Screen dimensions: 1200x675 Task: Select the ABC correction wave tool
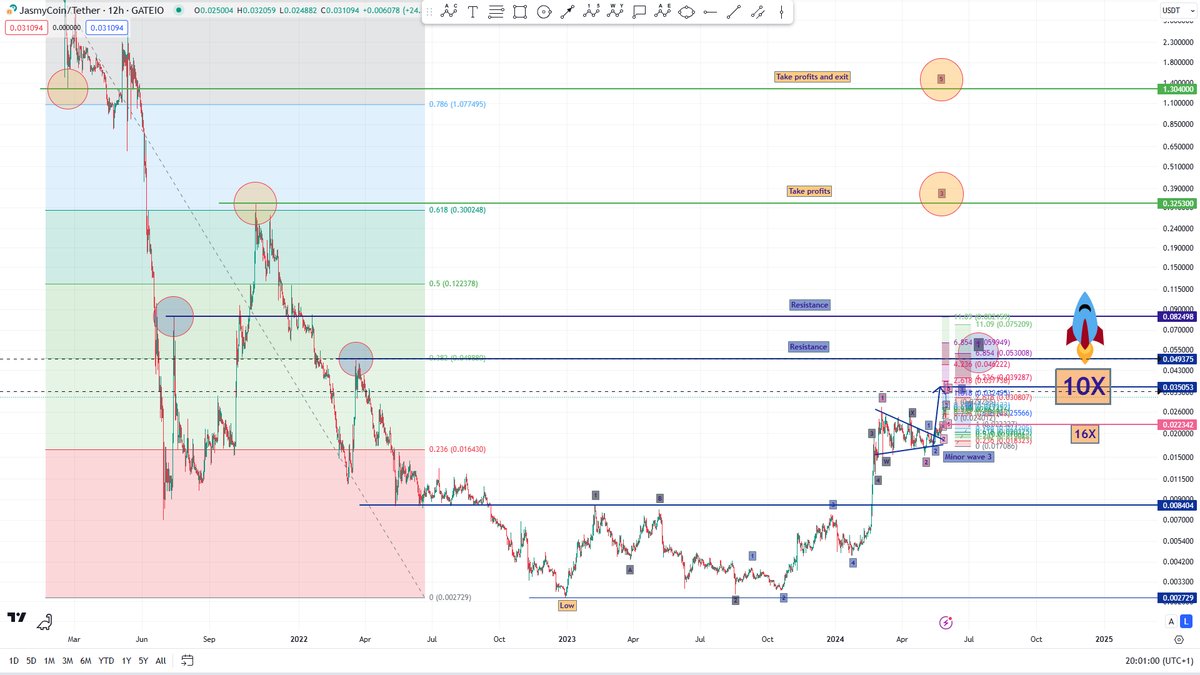(x=449, y=12)
